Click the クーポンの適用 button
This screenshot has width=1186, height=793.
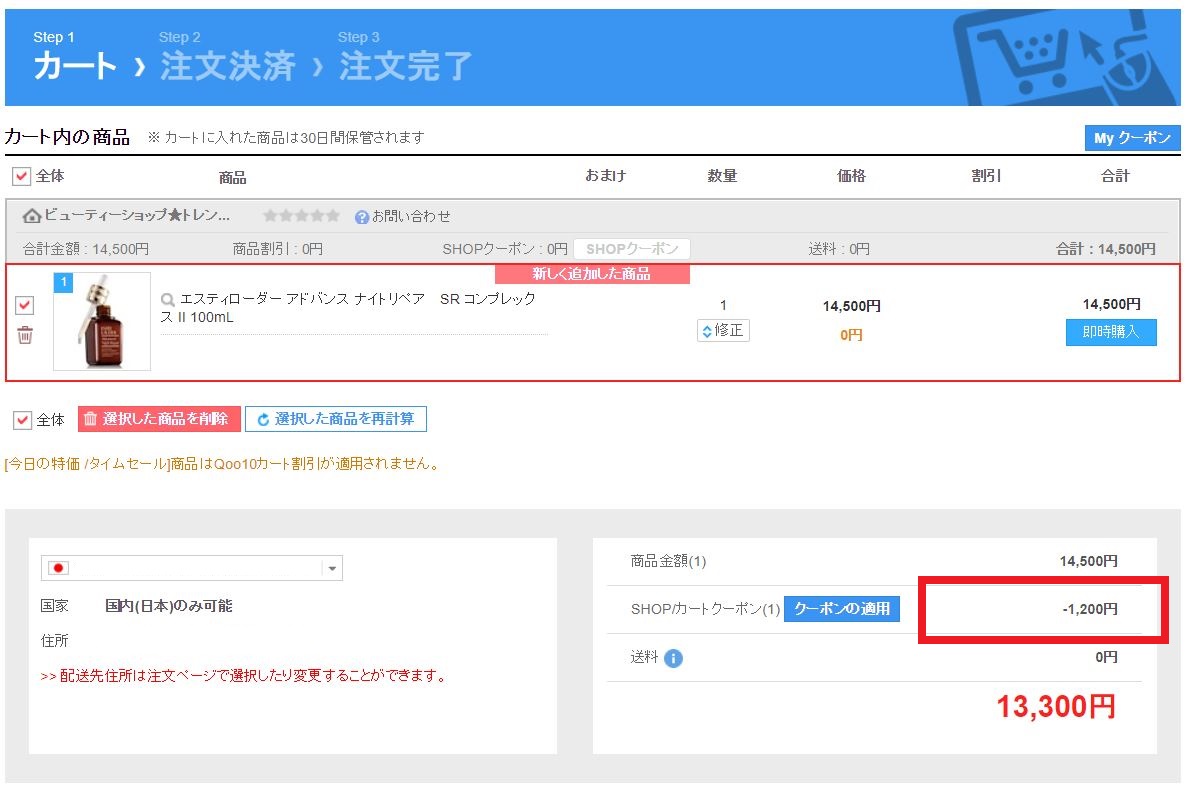841,608
